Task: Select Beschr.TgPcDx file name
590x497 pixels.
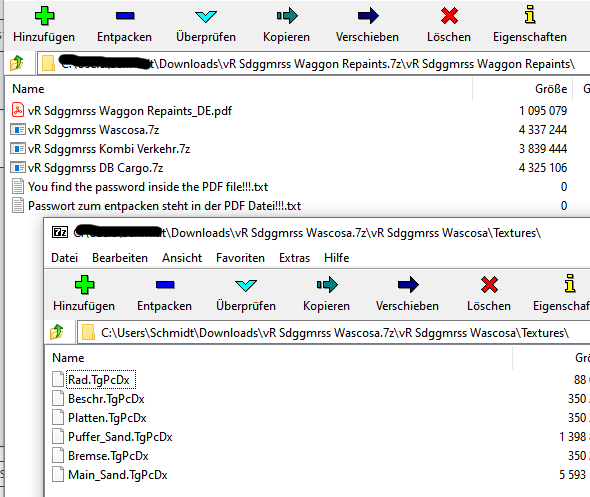Action: pyautogui.click(x=106, y=399)
